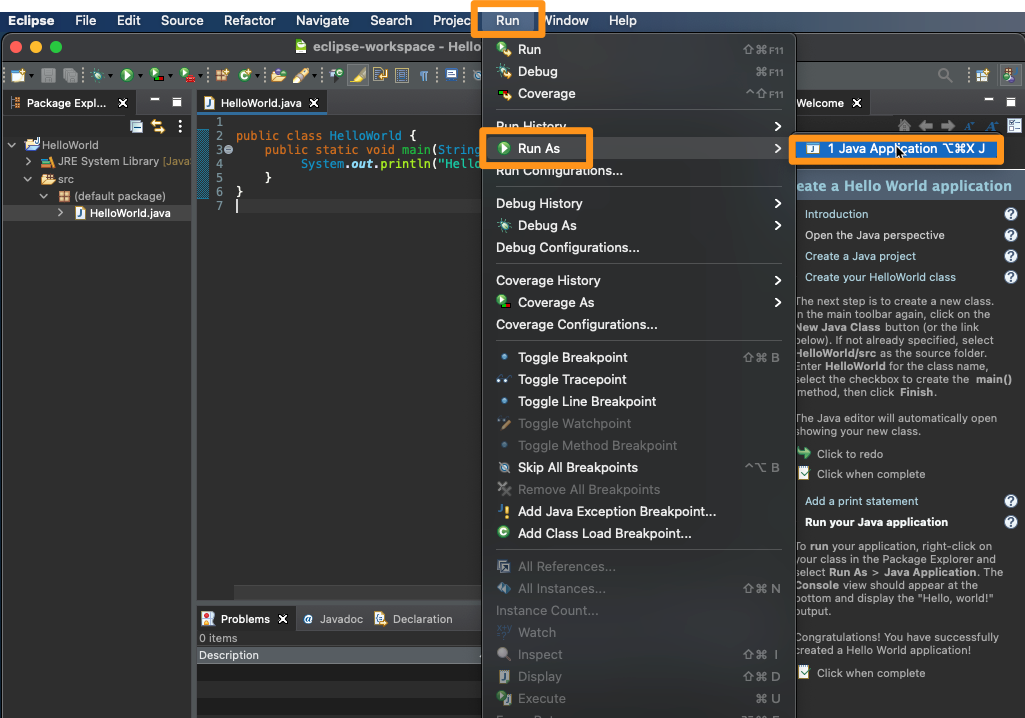
Task: Click the New Java Package toolbar icon
Action: [222, 76]
